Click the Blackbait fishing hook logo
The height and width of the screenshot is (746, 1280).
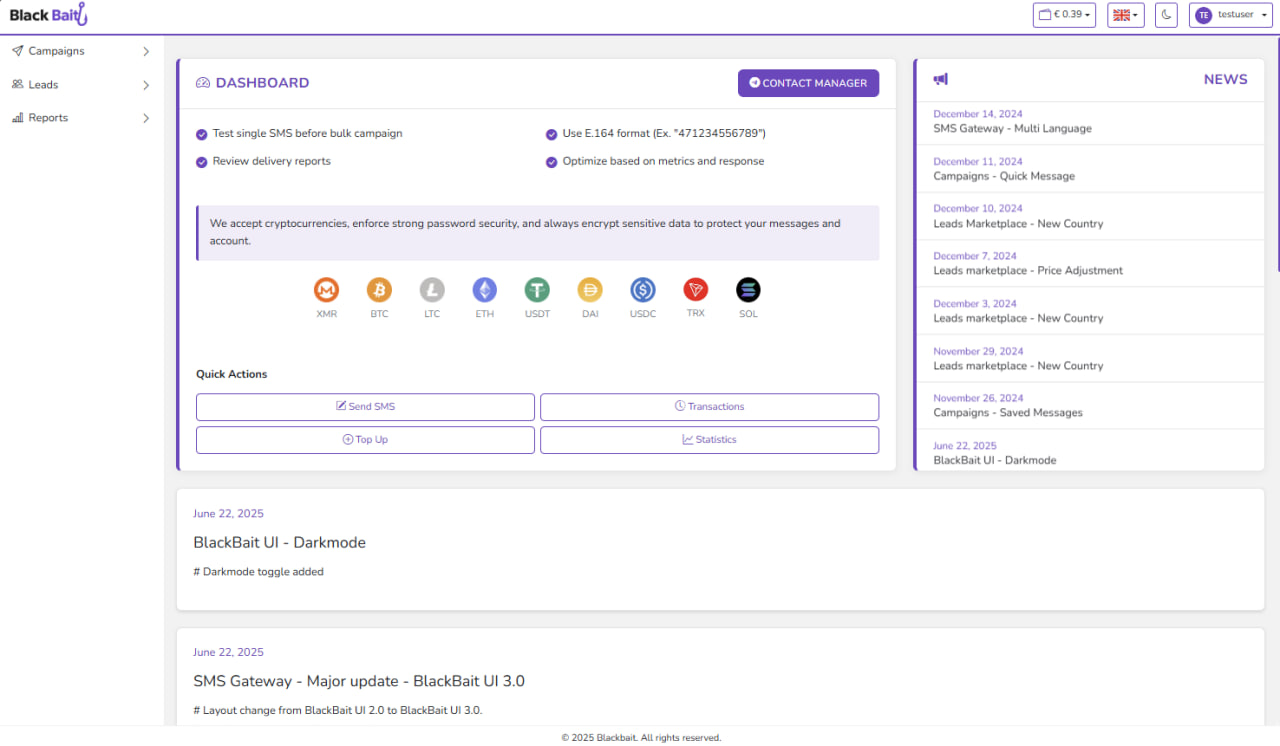coord(80,14)
